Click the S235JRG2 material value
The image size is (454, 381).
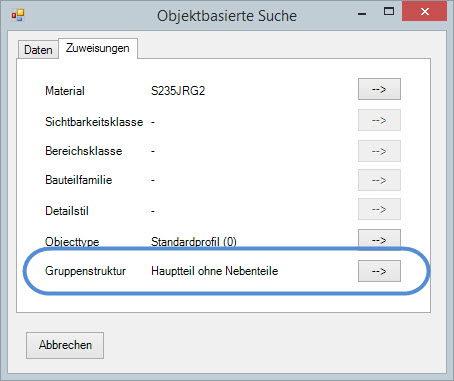[178, 91]
